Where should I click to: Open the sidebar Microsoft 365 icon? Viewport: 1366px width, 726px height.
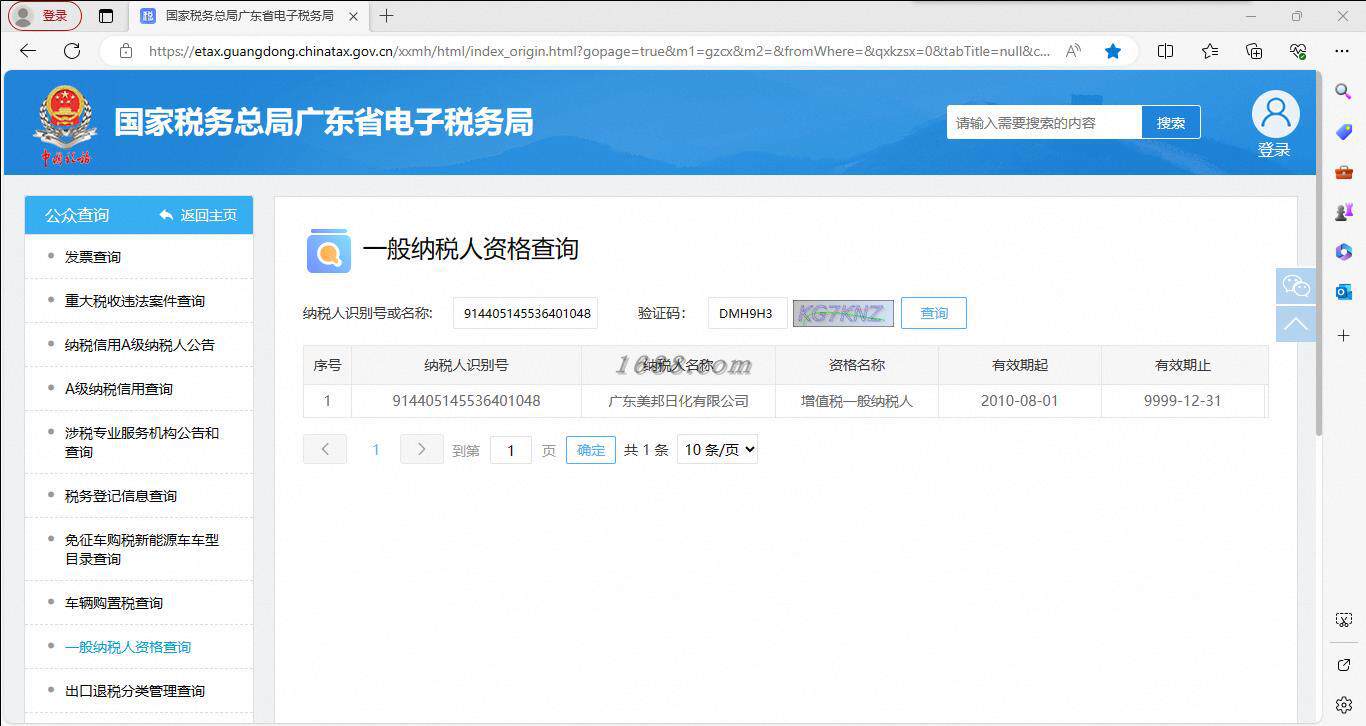point(1344,252)
